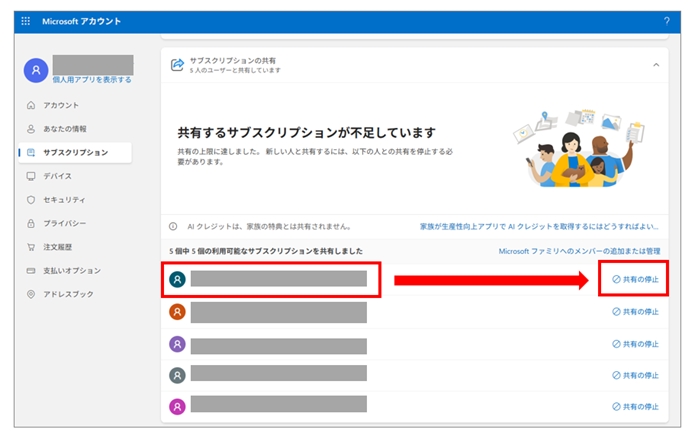Viewport: 698px width, 439px height.
Task: Click the purple user avatar icon
Action: click(x=177, y=344)
